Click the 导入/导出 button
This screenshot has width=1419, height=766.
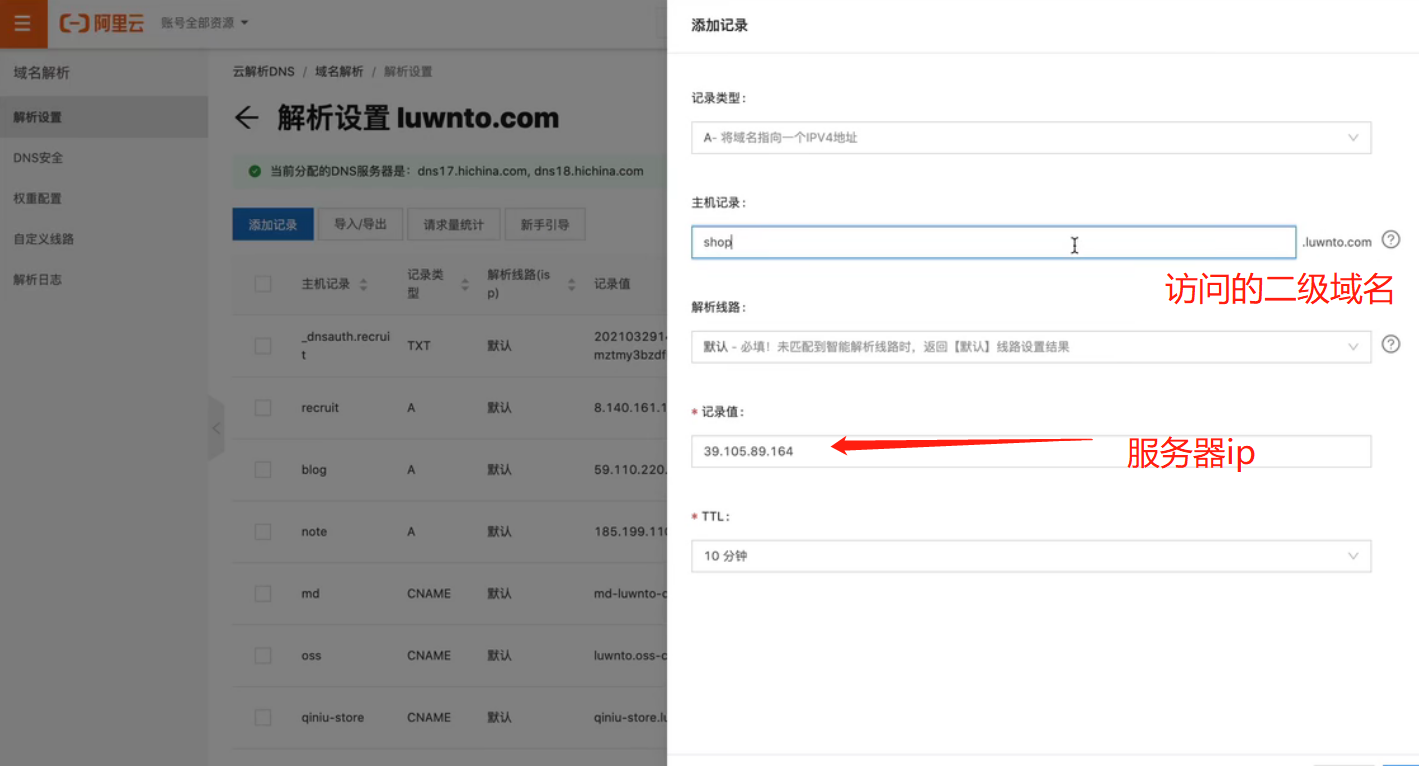click(x=360, y=225)
